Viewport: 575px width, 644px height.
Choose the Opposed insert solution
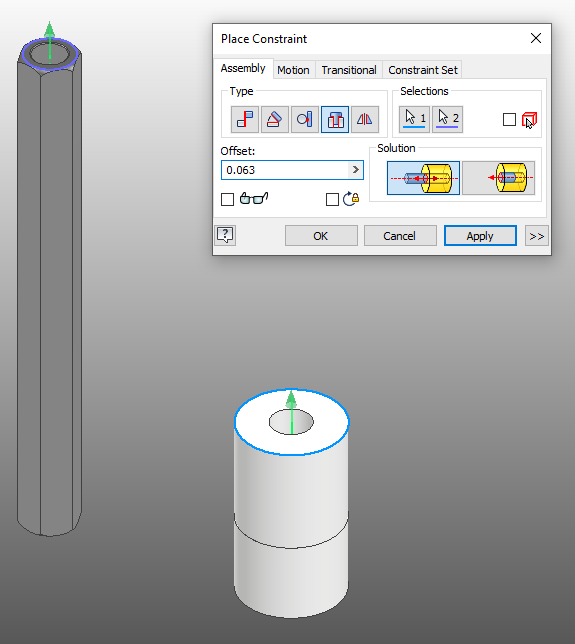[423, 178]
